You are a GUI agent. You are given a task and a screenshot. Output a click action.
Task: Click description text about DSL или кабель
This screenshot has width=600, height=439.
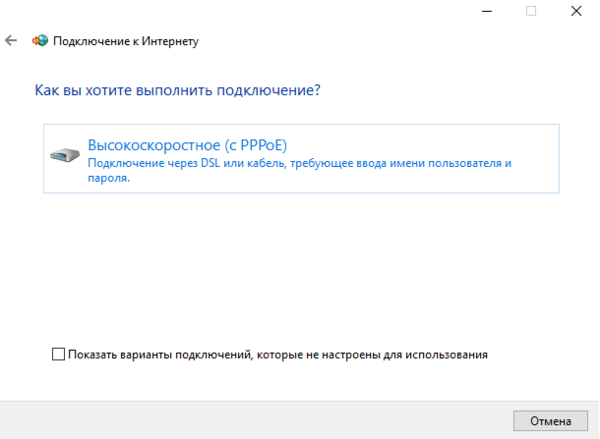click(x=300, y=170)
